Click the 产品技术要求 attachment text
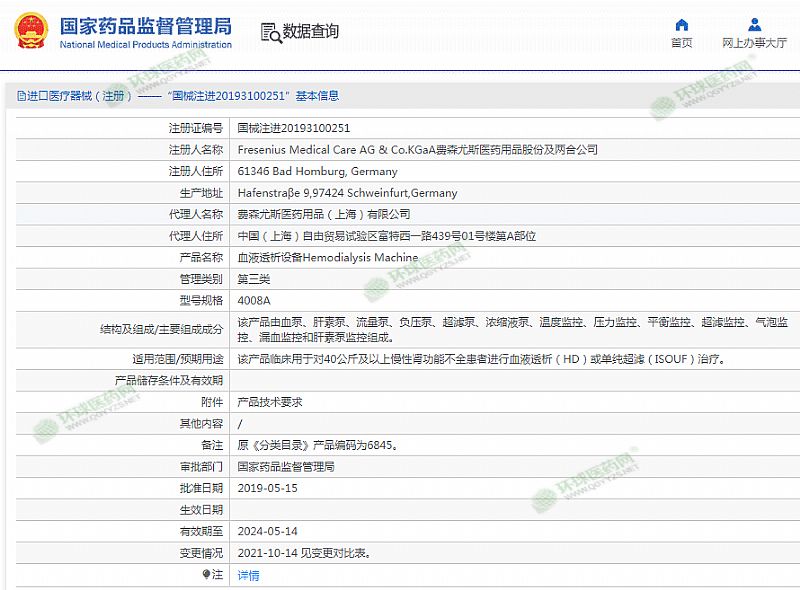The height and width of the screenshot is (590, 800). click(269, 402)
